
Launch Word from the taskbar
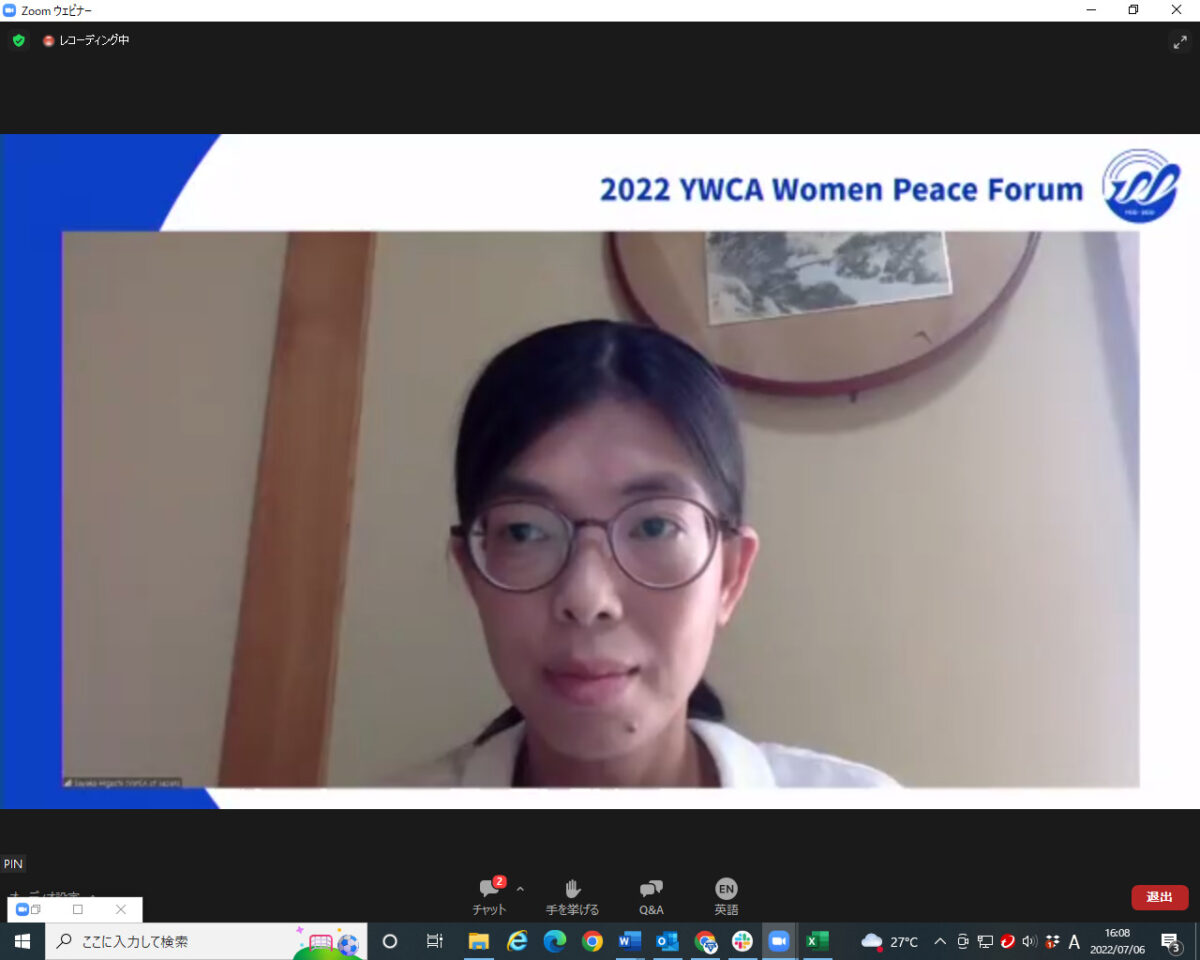tap(629, 941)
